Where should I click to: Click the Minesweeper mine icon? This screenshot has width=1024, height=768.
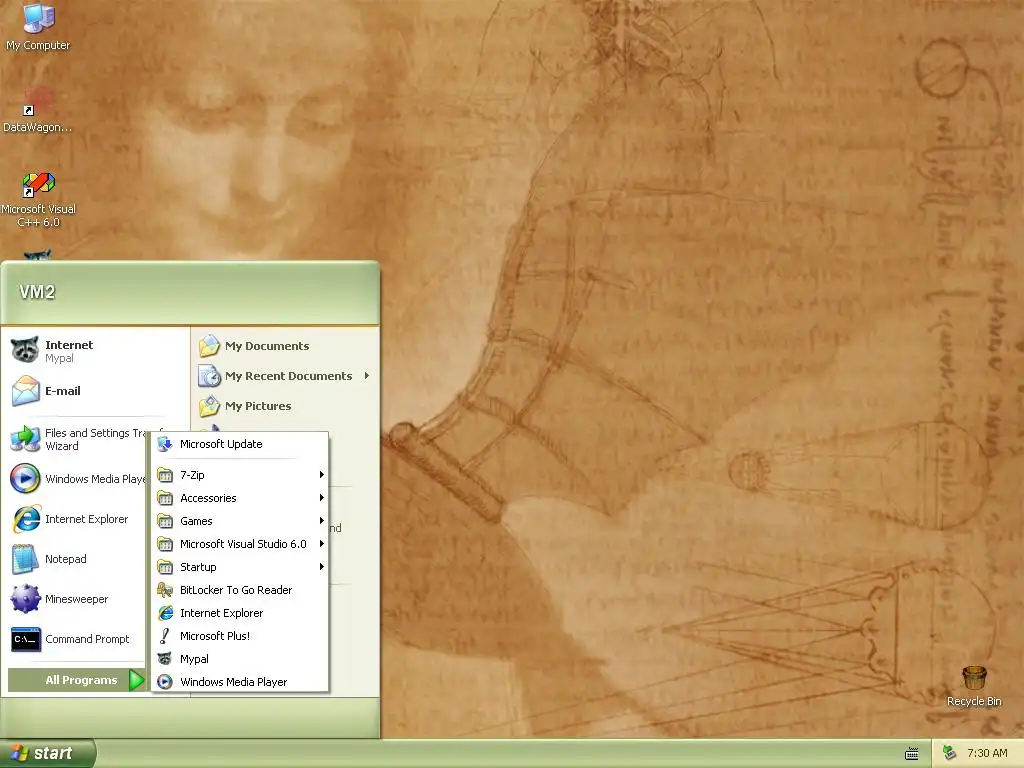(25, 599)
